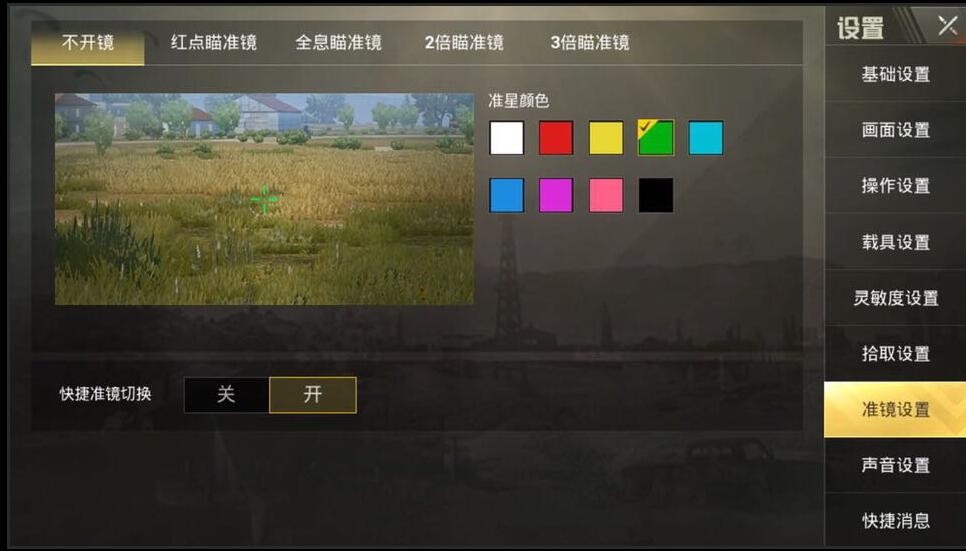
Task: Open 声音设置 in the sidebar
Action: click(x=895, y=465)
